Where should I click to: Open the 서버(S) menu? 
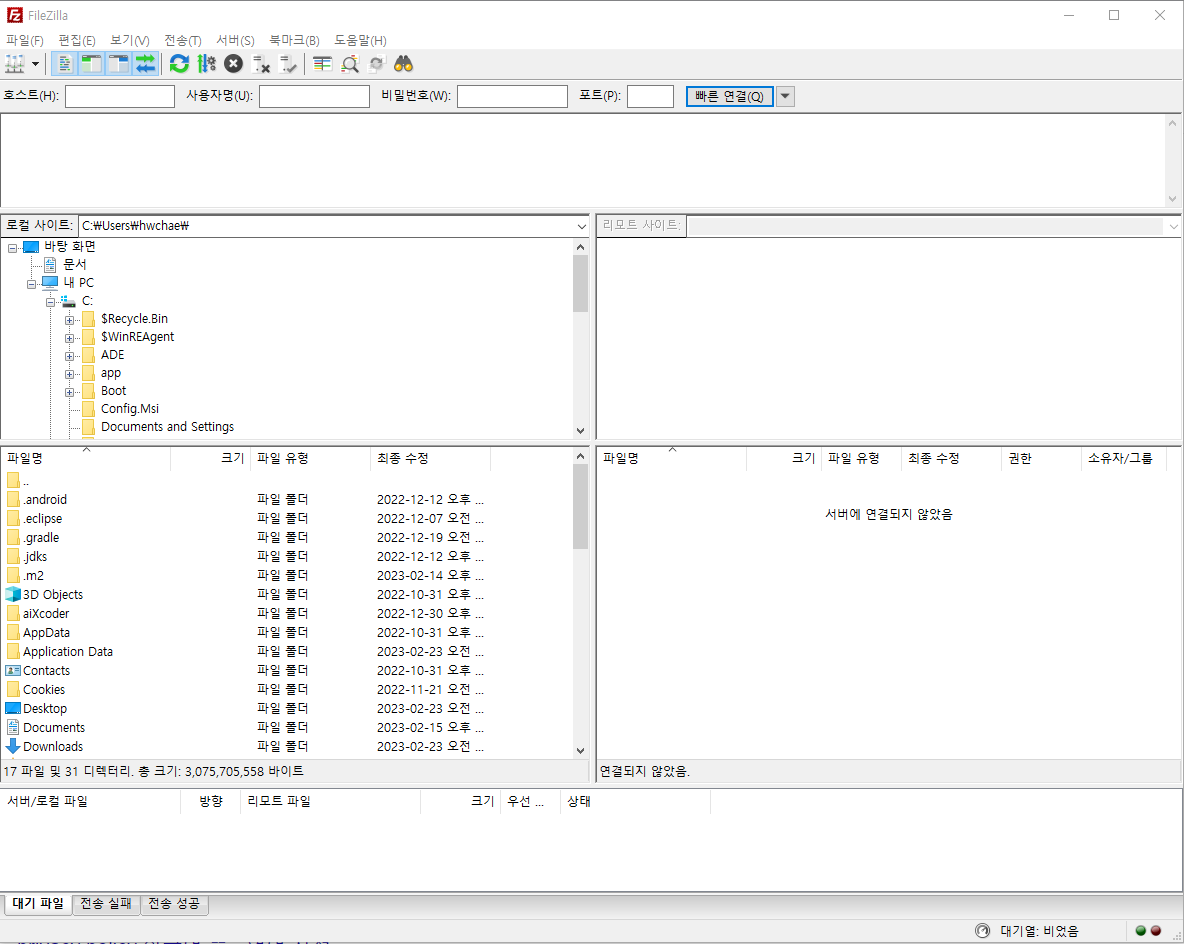[235, 40]
